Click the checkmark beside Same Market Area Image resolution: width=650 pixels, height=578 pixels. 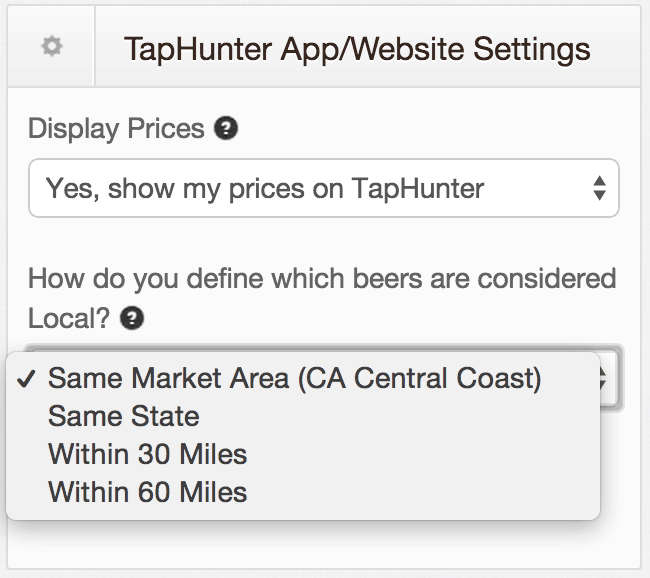click(x=26, y=378)
